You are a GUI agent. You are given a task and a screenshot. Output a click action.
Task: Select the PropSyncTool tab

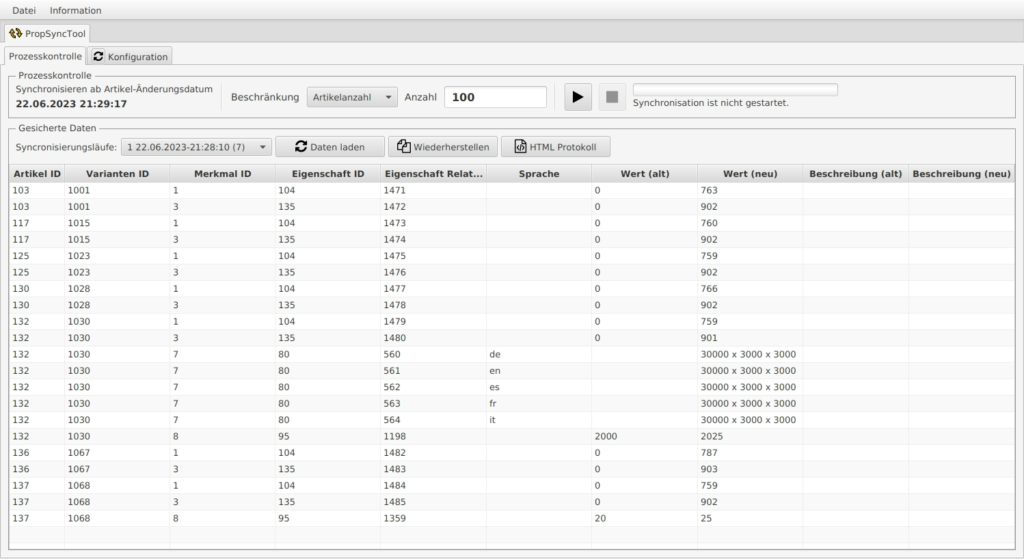47,33
